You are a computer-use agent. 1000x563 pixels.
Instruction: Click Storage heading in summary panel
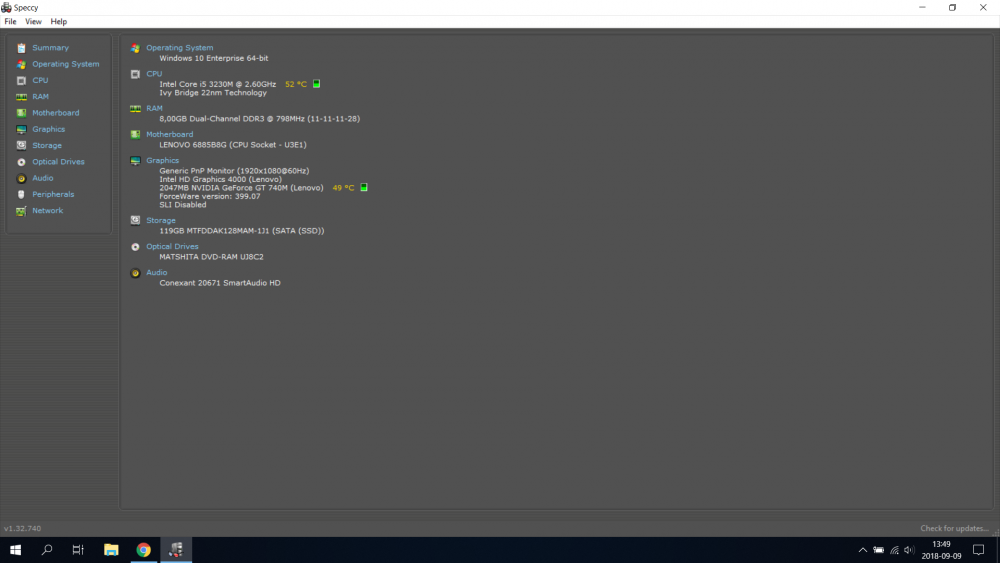coord(161,221)
